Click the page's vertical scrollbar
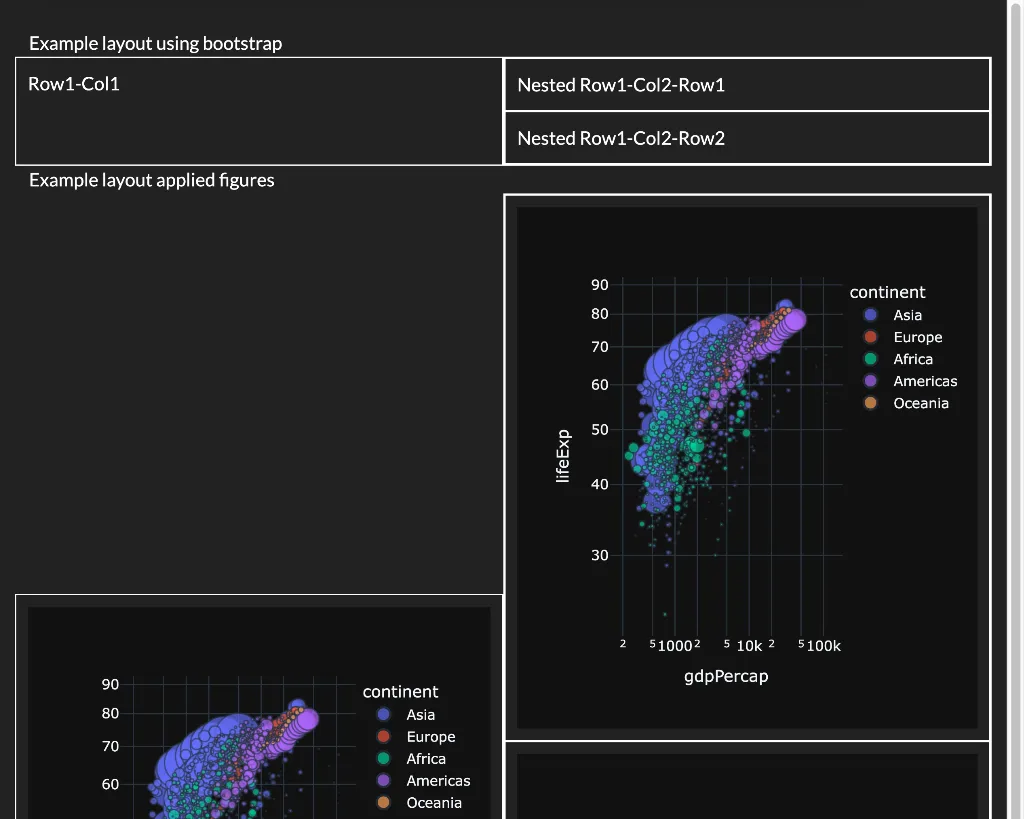 coord(1015,400)
